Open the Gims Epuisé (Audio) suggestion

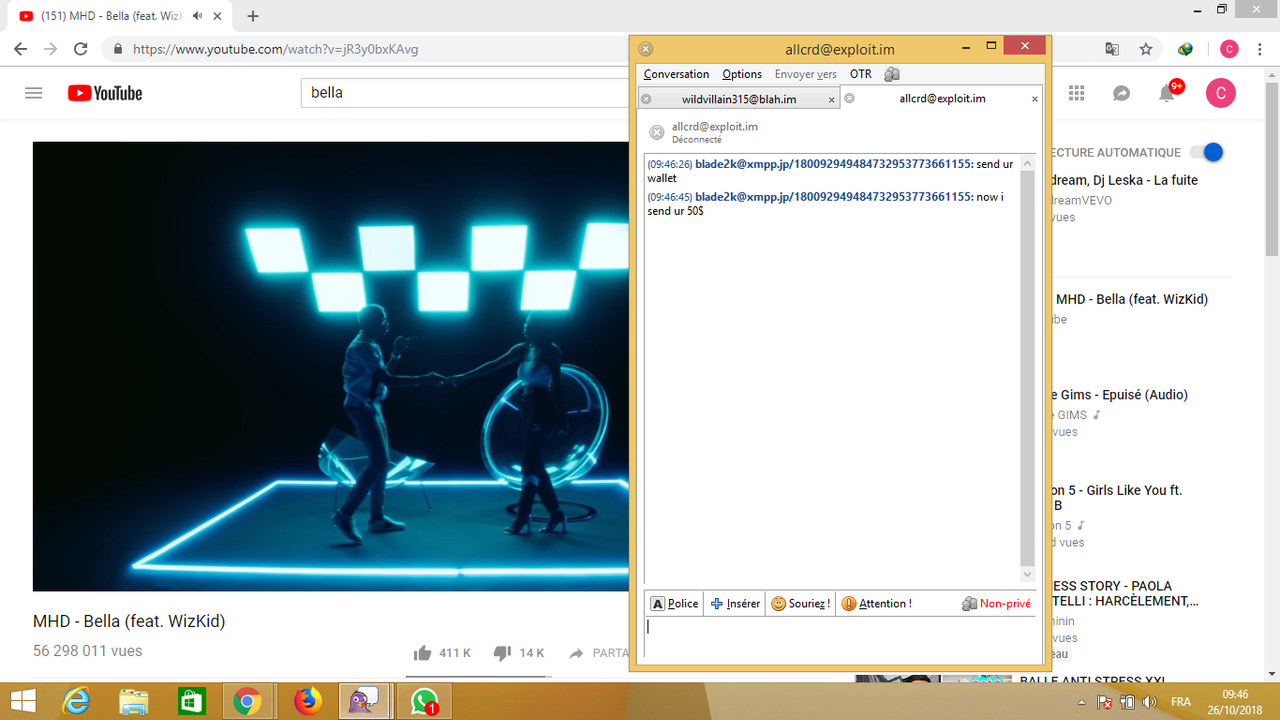(1119, 395)
